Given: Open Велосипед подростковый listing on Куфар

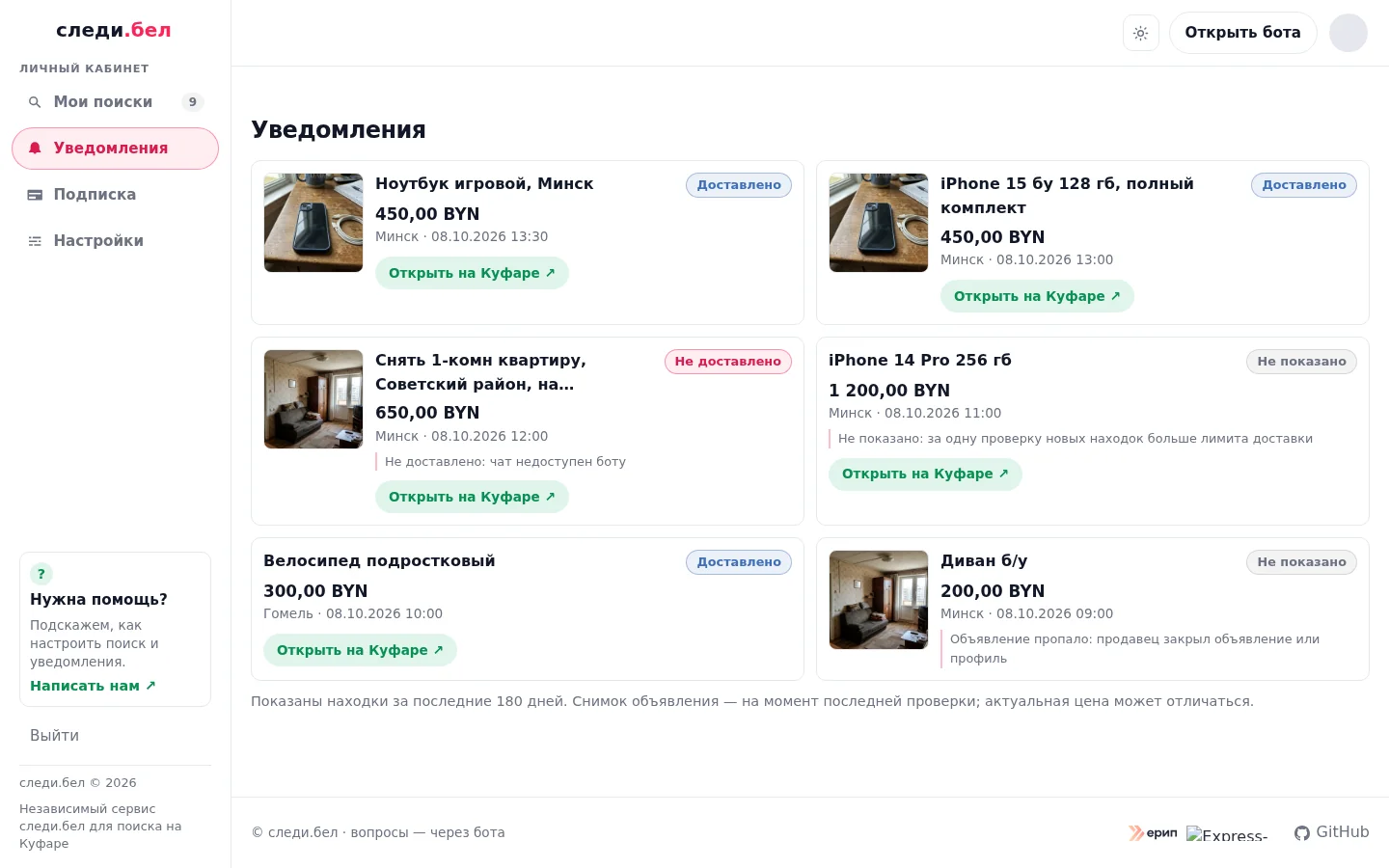Looking at the screenshot, I should (x=360, y=650).
